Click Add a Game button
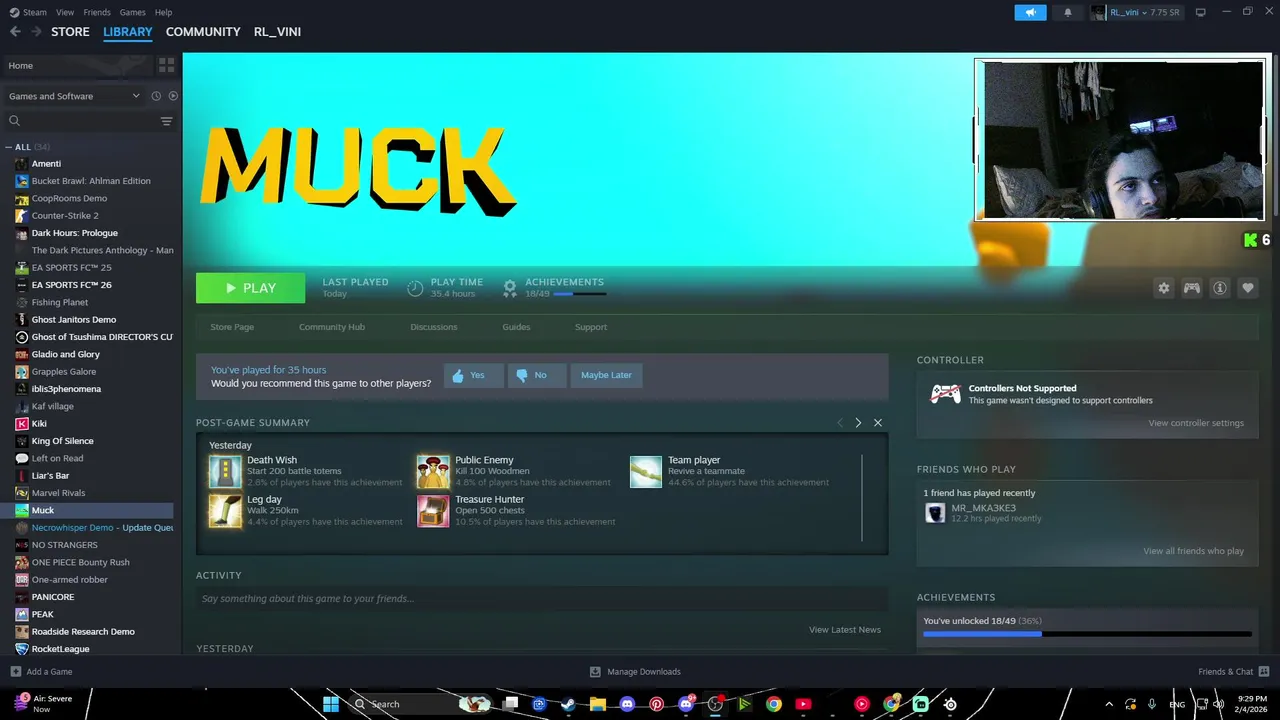 [x=41, y=672]
